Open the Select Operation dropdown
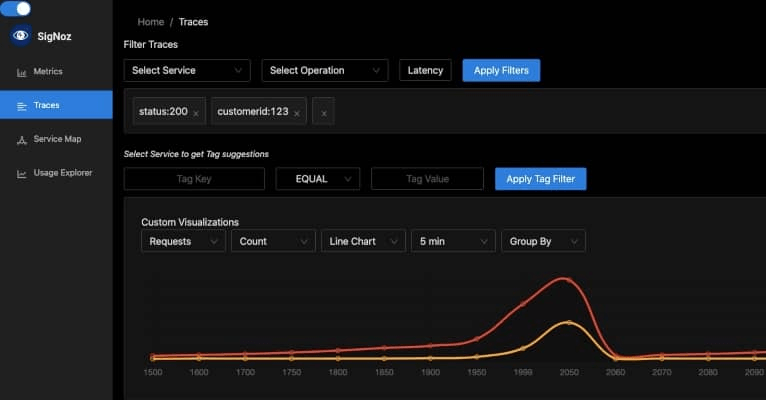 click(325, 70)
